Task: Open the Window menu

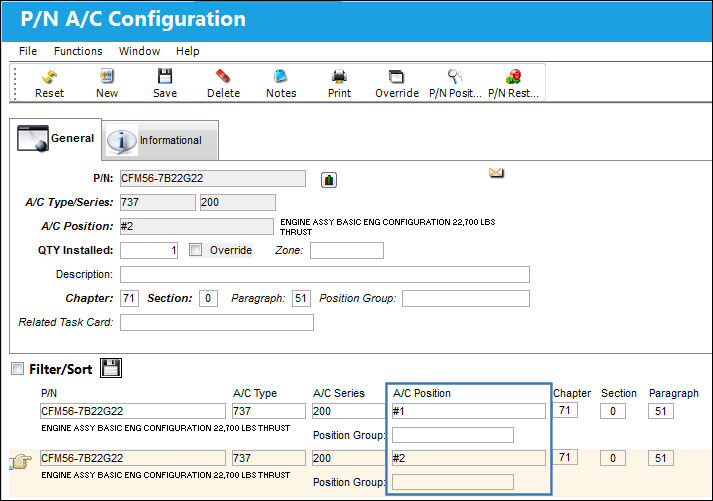Action: point(139,51)
